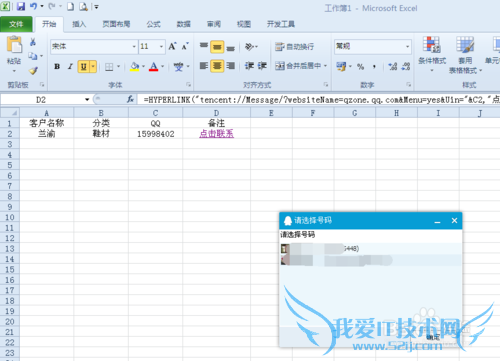The width and height of the screenshot is (500, 361).
Task: Switch to the 公式 Formulas tab
Action: click(154, 24)
